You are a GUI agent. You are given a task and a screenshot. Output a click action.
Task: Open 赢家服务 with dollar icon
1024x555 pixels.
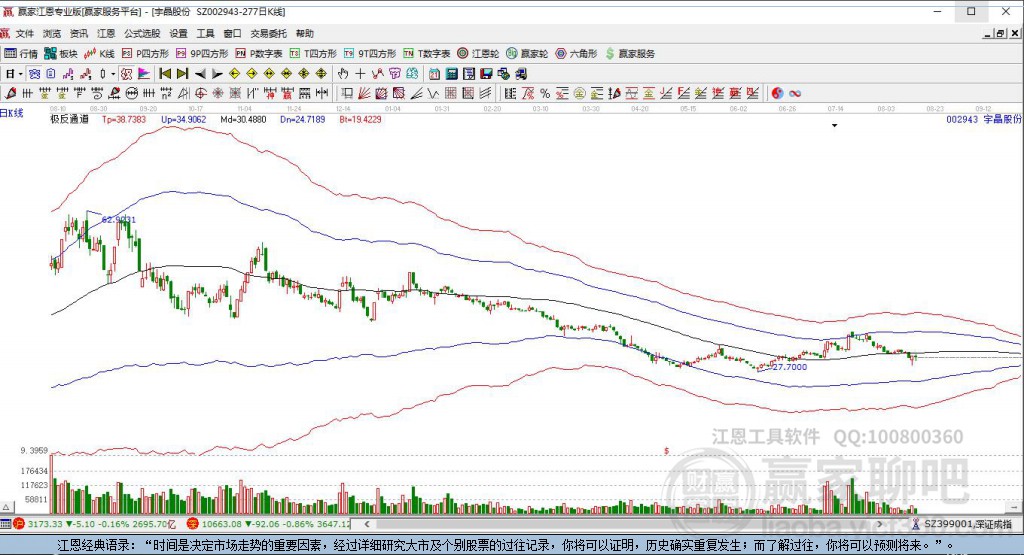point(630,54)
